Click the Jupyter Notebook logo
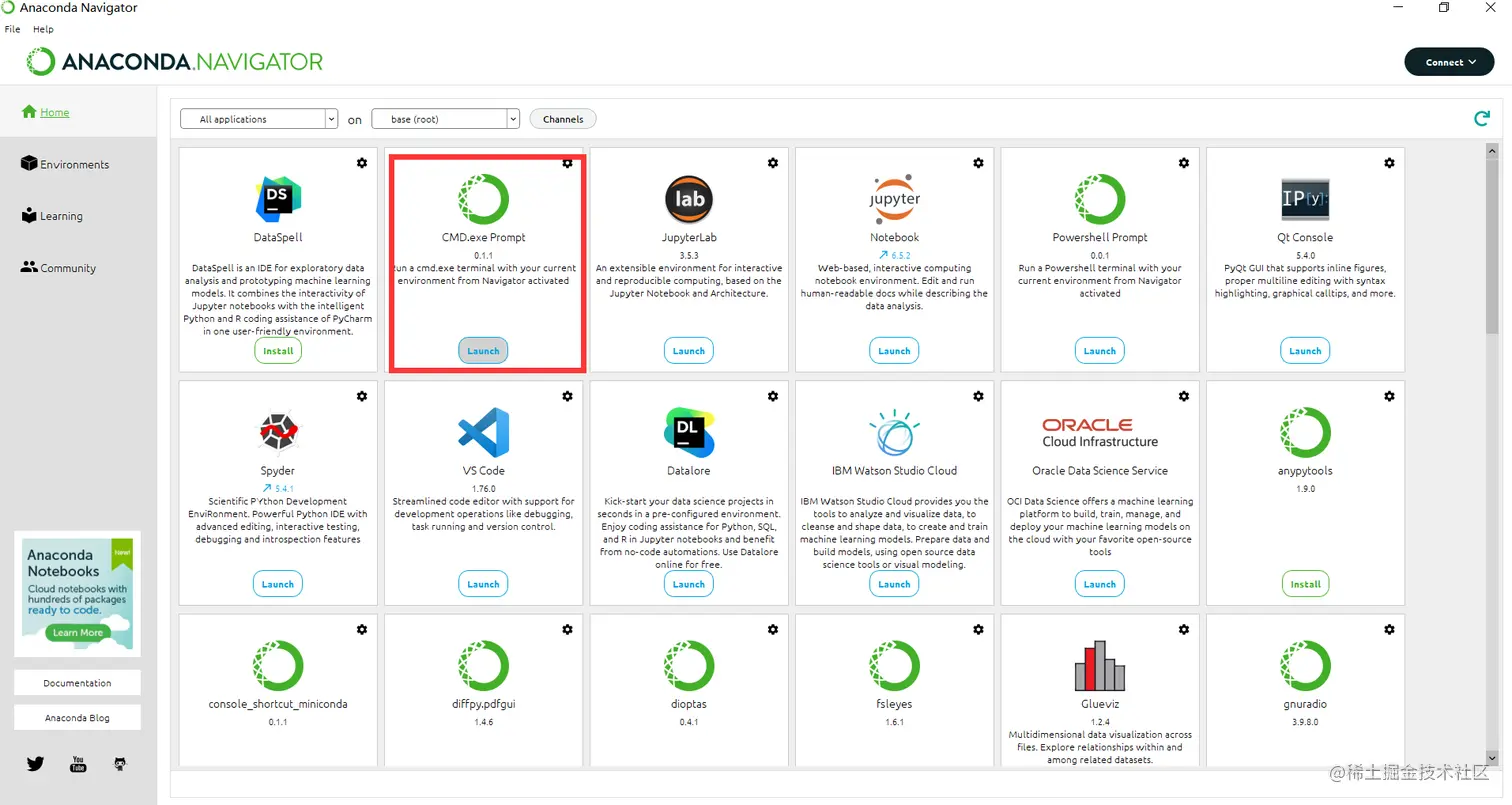 pos(894,199)
